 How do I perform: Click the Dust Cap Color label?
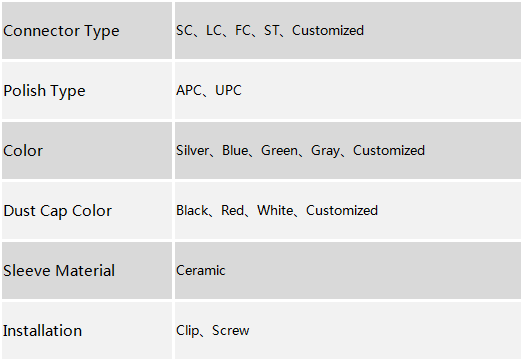click(57, 211)
